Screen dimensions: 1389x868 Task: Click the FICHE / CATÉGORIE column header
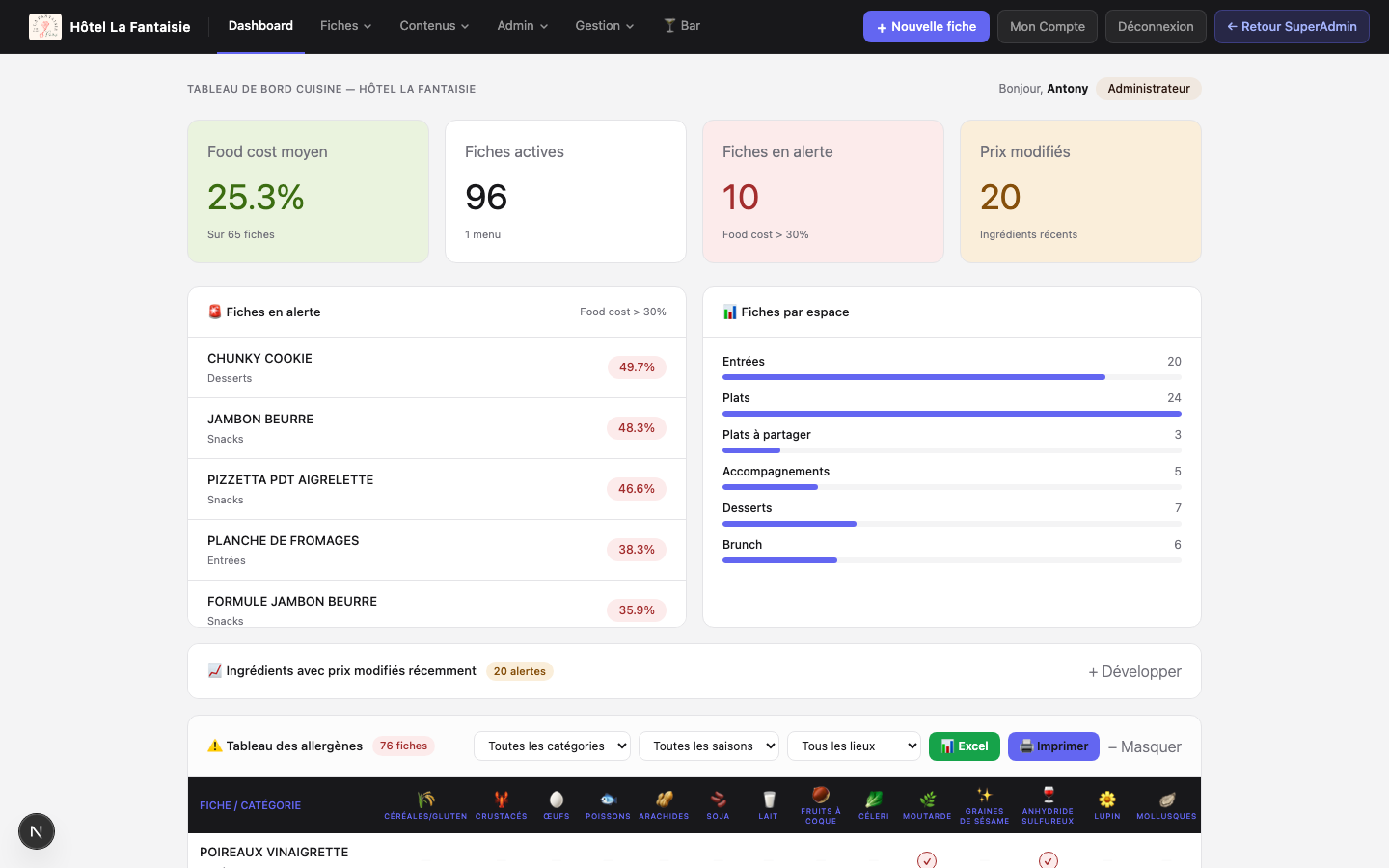(250, 805)
